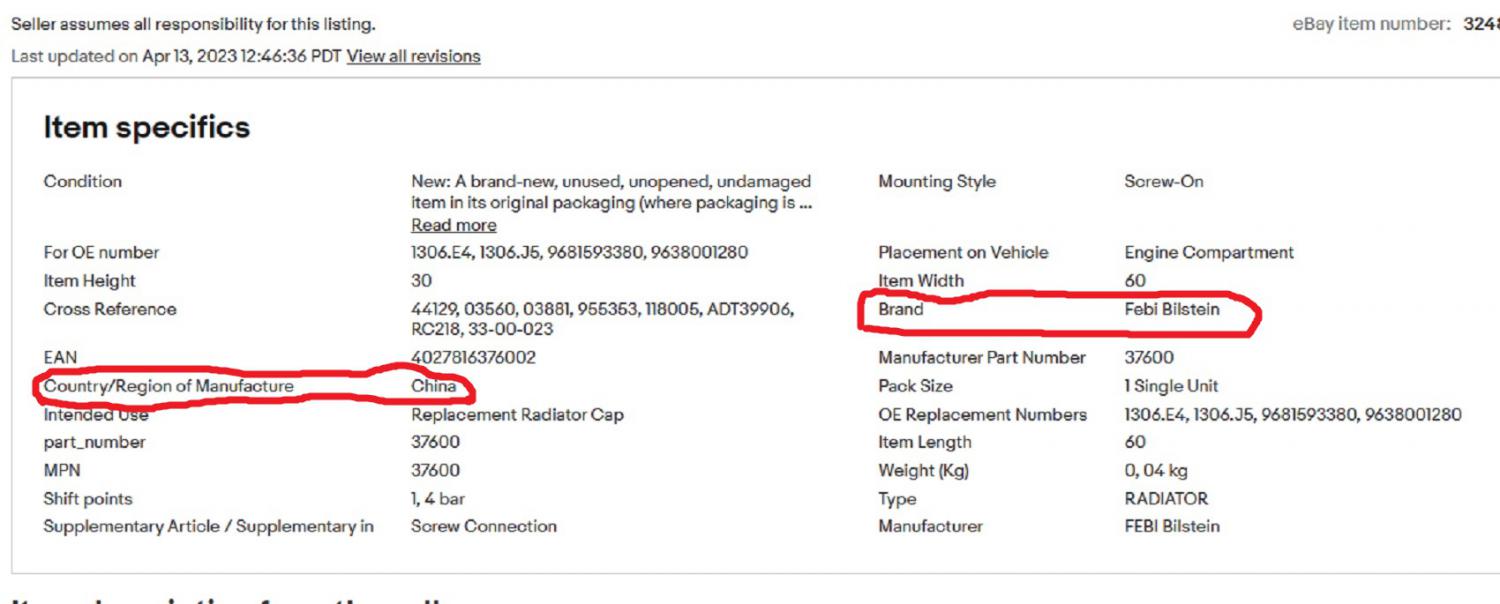The height and width of the screenshot is (604, 1500).
Task: Click the Country/Region of Manufacture label
Action: click(x=168, y=385)
